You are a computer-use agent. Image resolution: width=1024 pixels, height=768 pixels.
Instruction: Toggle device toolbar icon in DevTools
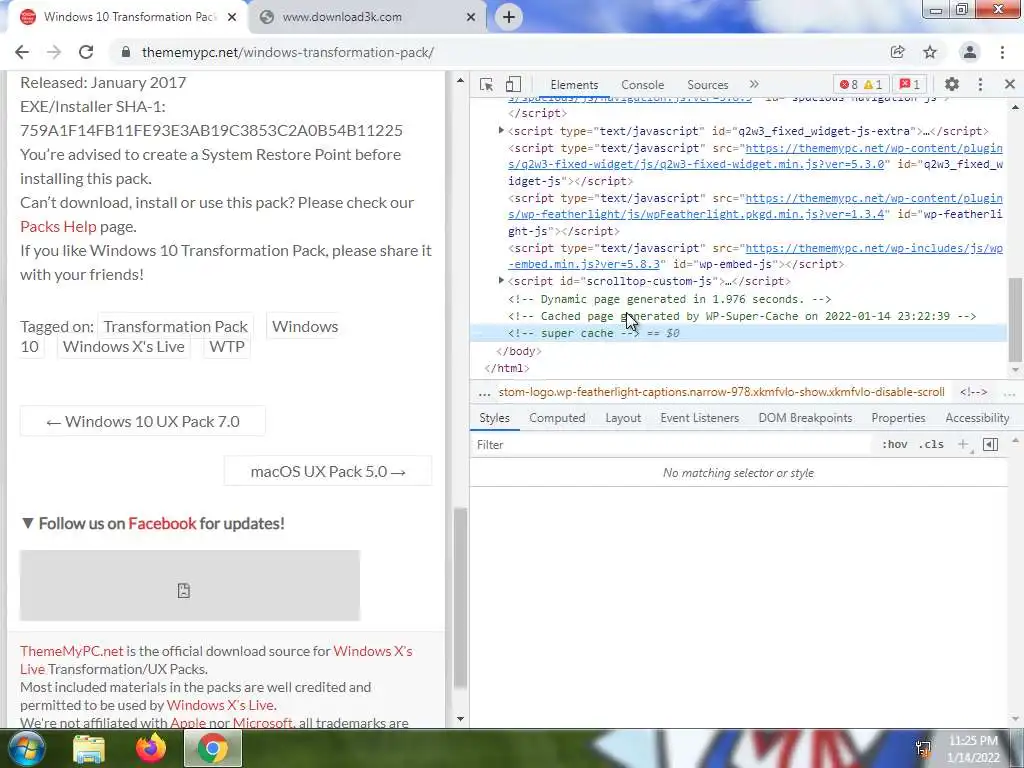513,84
